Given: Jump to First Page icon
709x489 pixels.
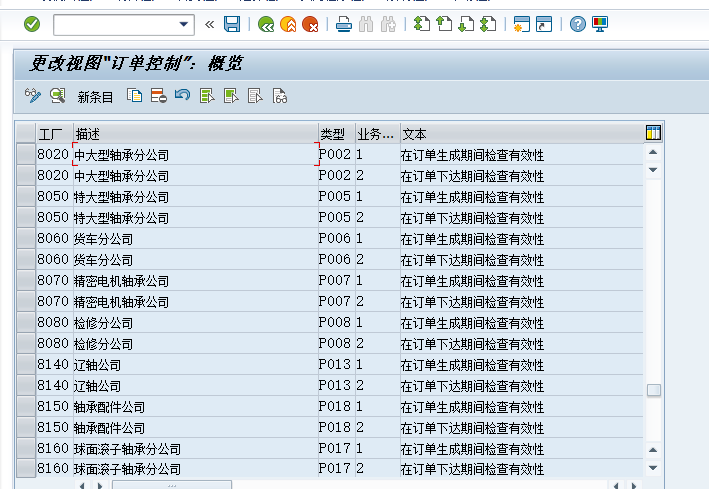Looking at the screenshot, I should [x=422, y=24].
